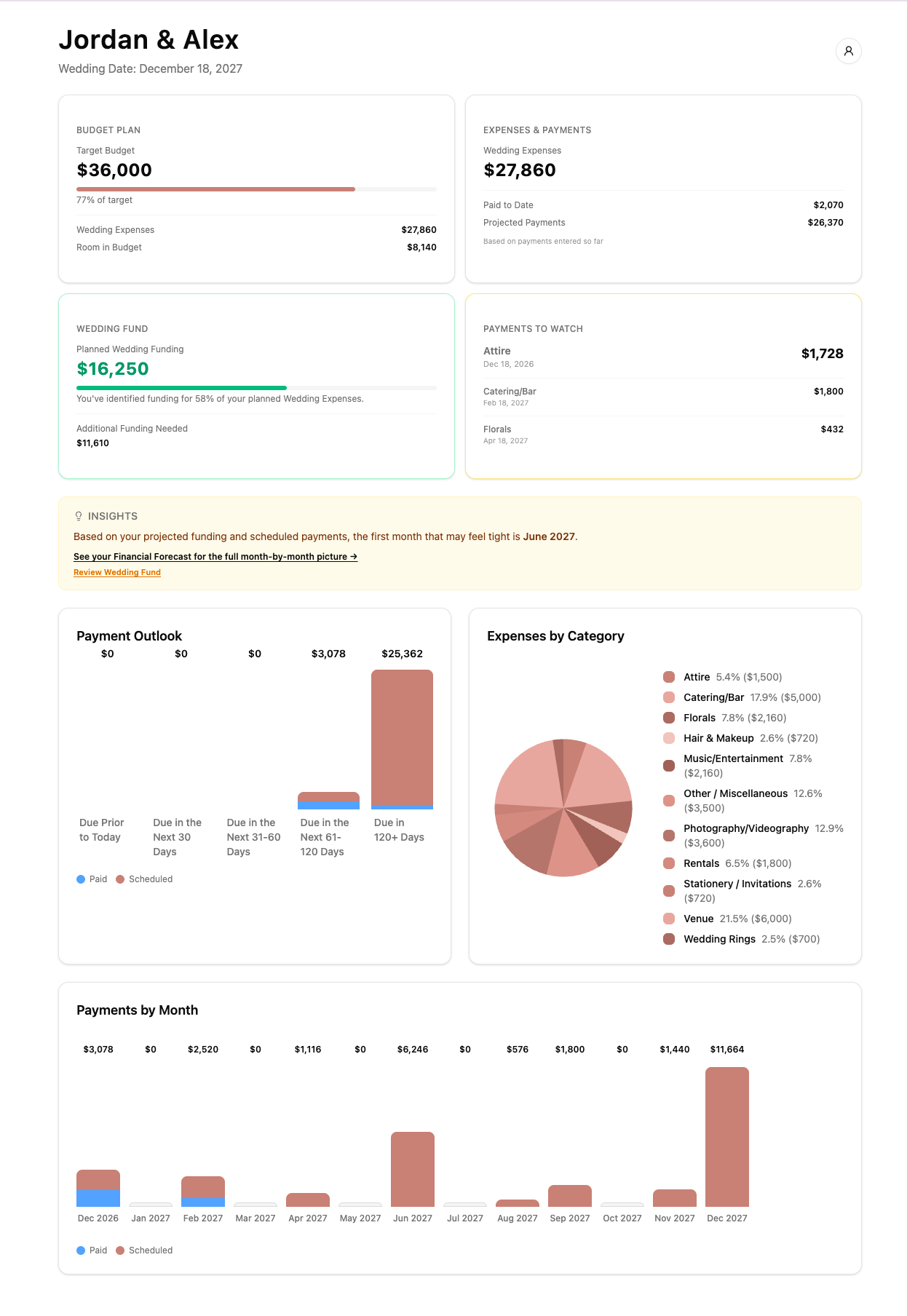Click the Venue legend color dot
The height and width of the screenshot is (1316, 907).
tap(669, 919)
